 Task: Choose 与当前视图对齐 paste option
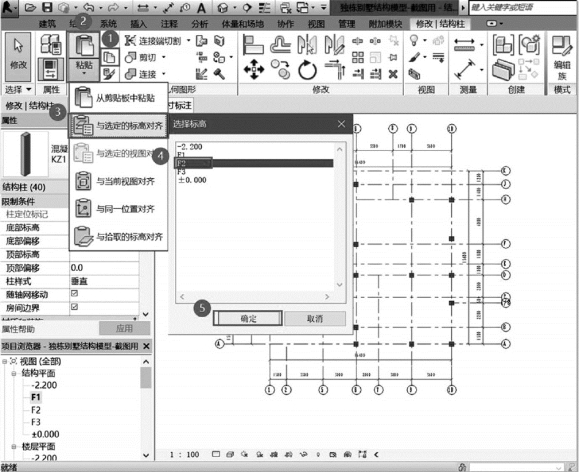tap(118, 181)
